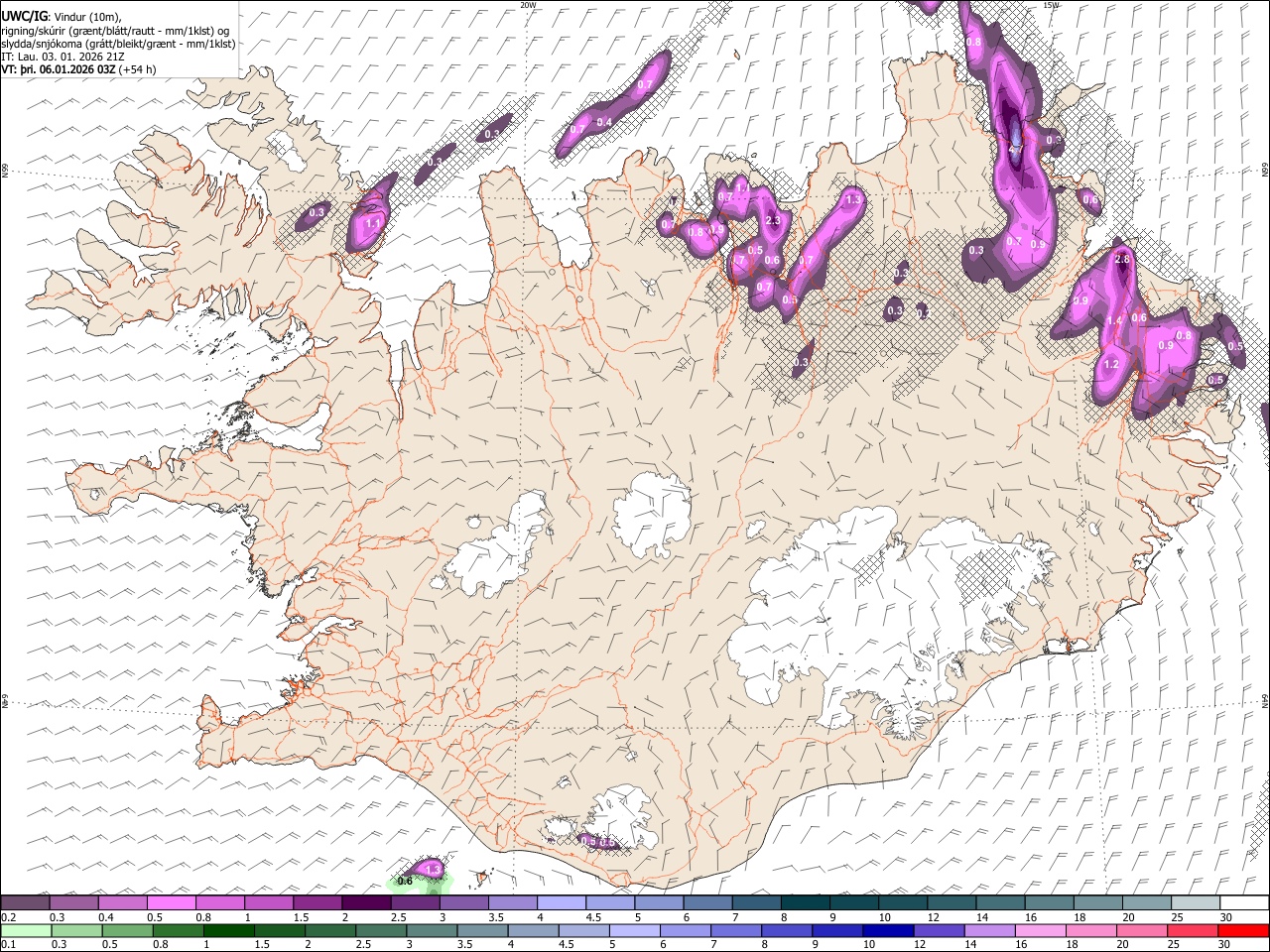
Task: Click the bold UWC/IG title text
Action: 24,16
